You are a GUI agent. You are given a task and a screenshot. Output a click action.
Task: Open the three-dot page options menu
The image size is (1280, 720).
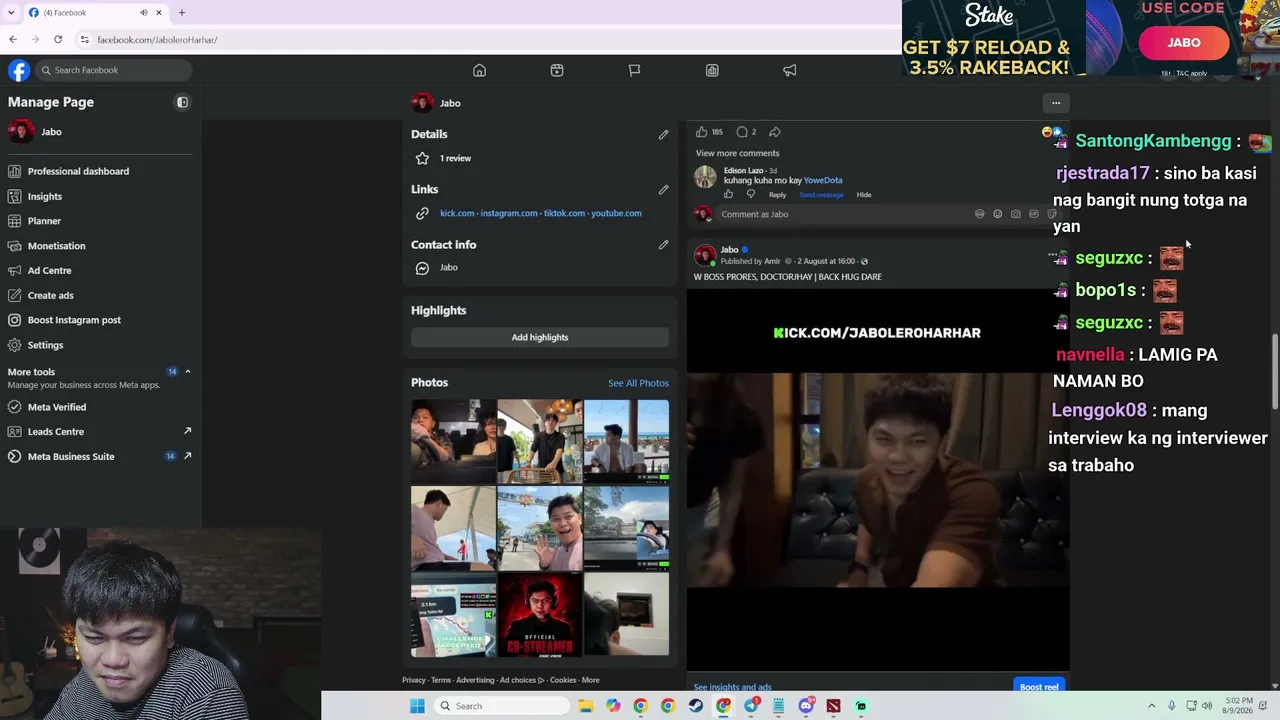click(1056, 103)
